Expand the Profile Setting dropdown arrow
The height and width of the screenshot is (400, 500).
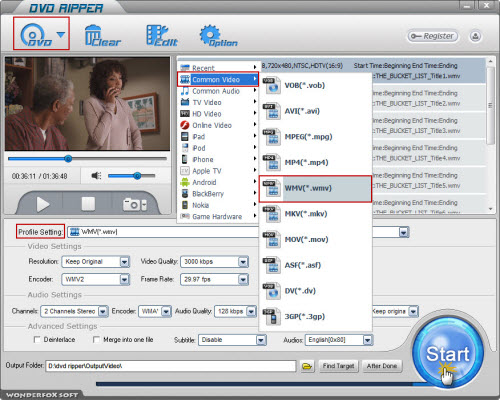(x=404, y=232)
